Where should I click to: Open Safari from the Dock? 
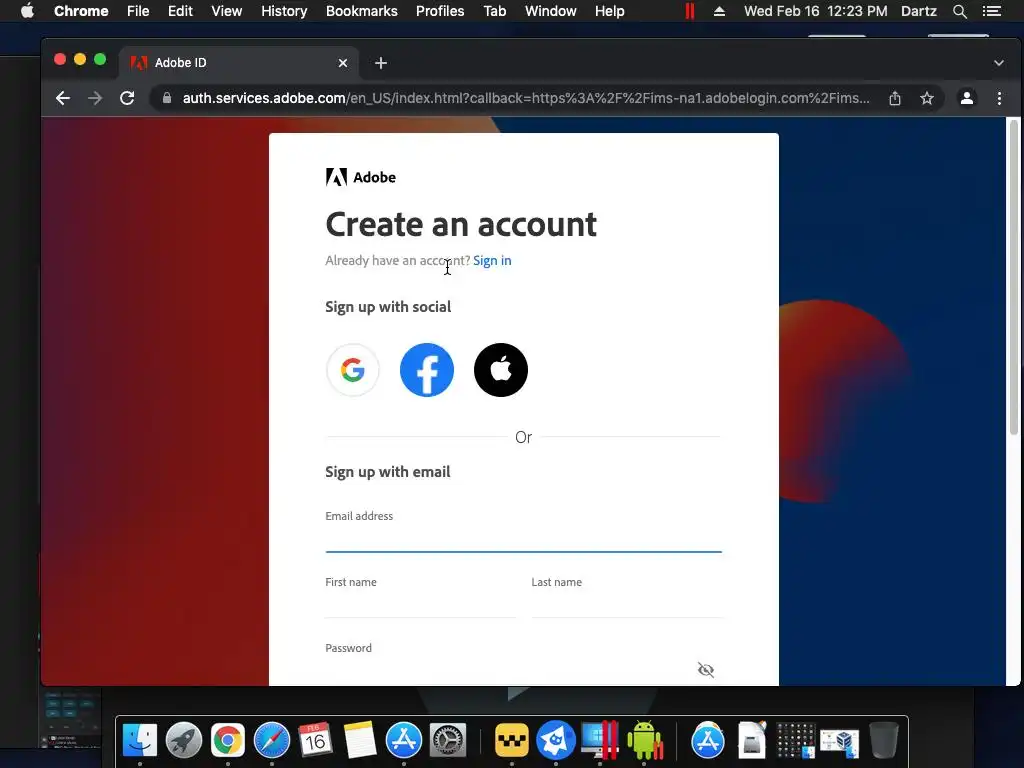(x=272, y=740)
